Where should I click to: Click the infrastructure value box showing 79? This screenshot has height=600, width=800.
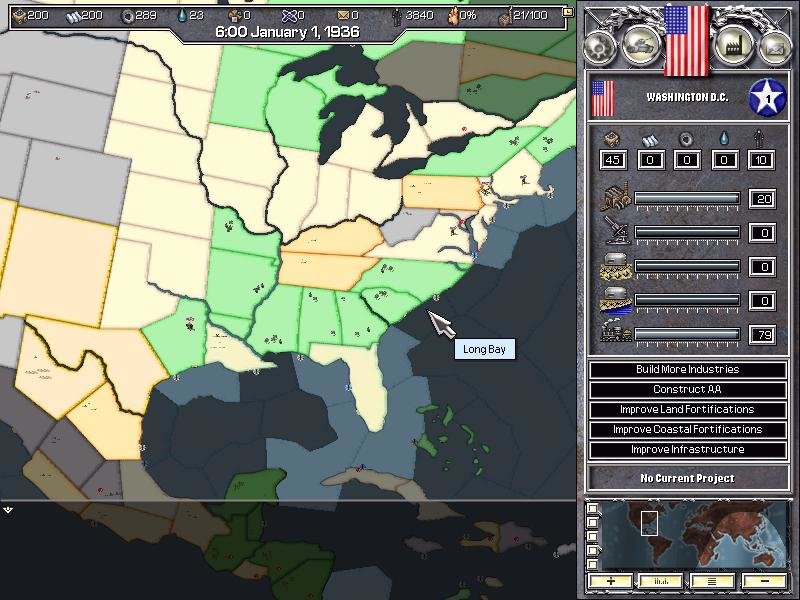[762, 335]
